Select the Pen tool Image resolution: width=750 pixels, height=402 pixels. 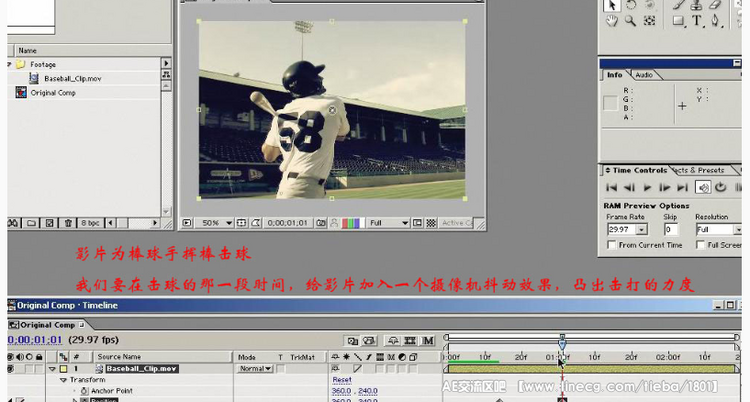coord(715,21)
